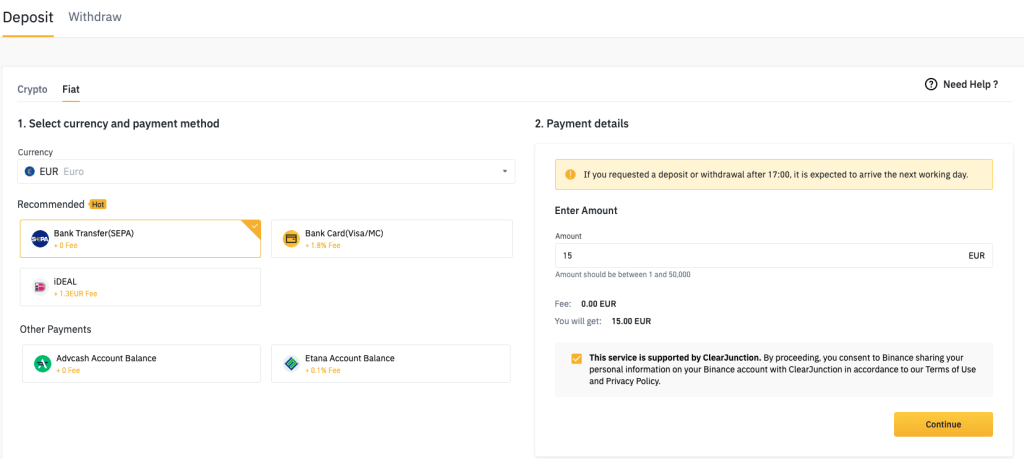Click the currency dropdown arrow
The height and width of the screenshot is (459, 1024).
[504, 172]
